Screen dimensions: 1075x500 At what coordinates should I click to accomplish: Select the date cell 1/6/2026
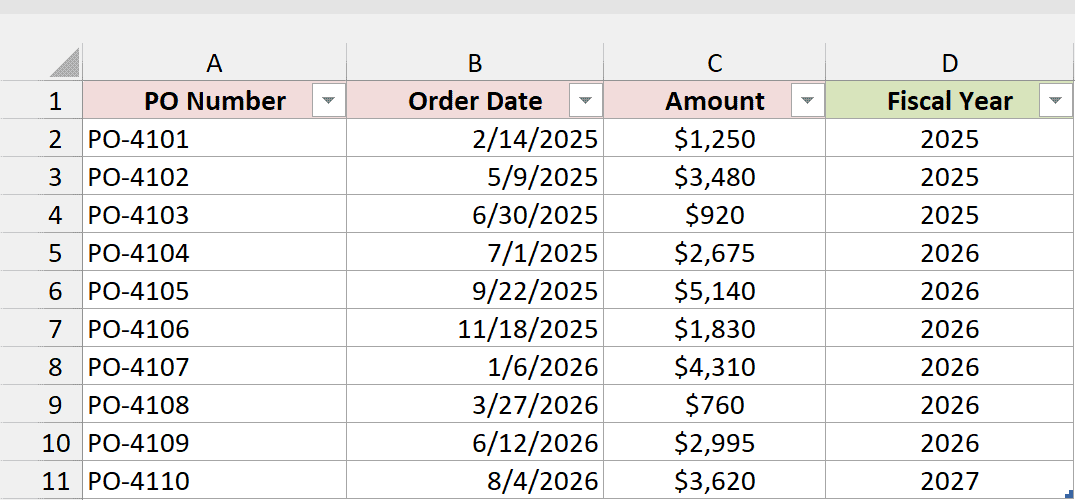(x=475, y=367)
